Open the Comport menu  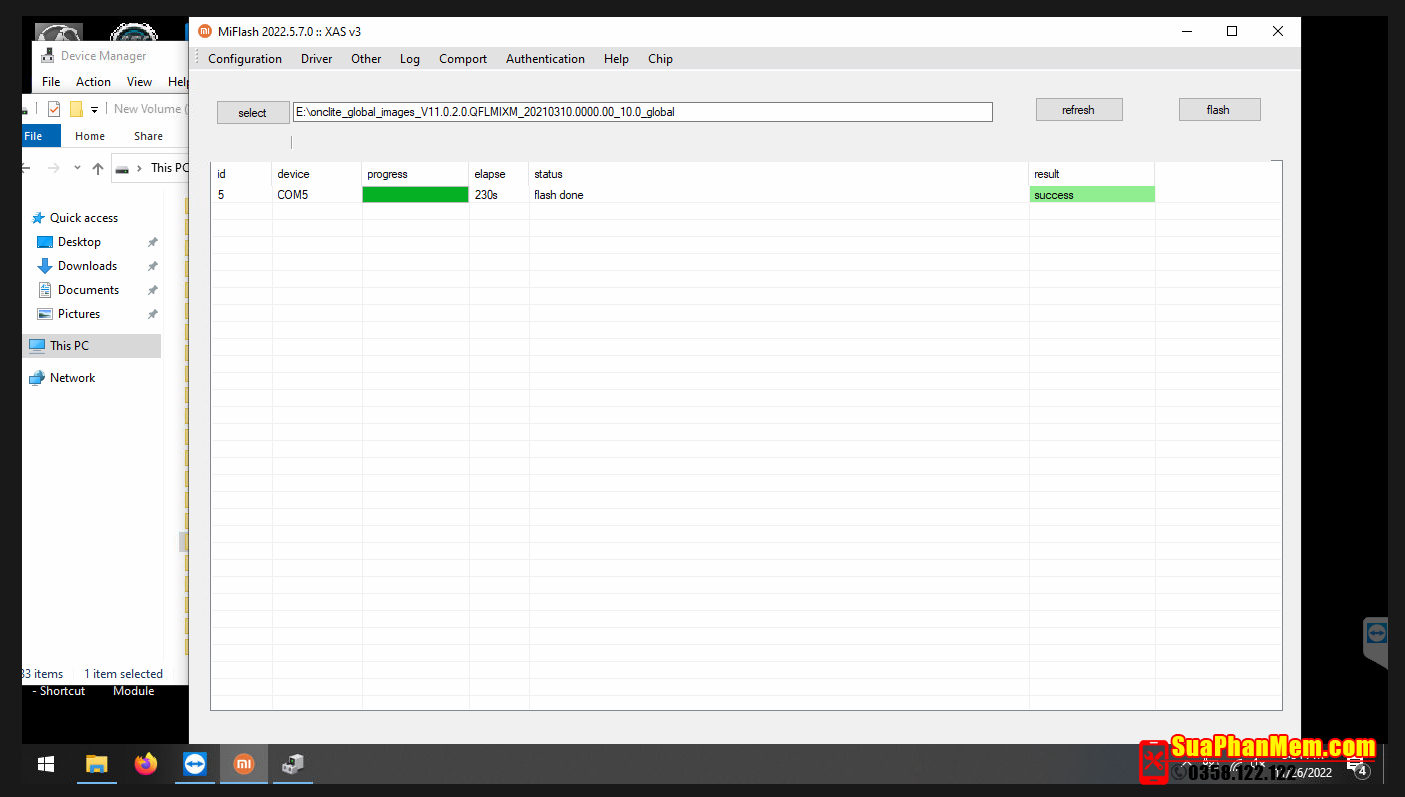(463, 59)
